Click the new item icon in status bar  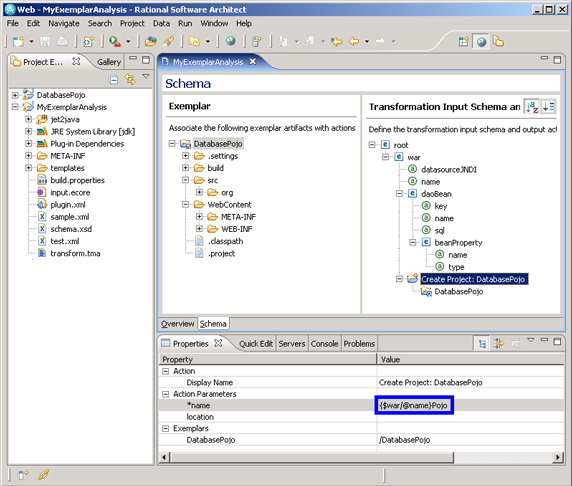coord(24,475)
